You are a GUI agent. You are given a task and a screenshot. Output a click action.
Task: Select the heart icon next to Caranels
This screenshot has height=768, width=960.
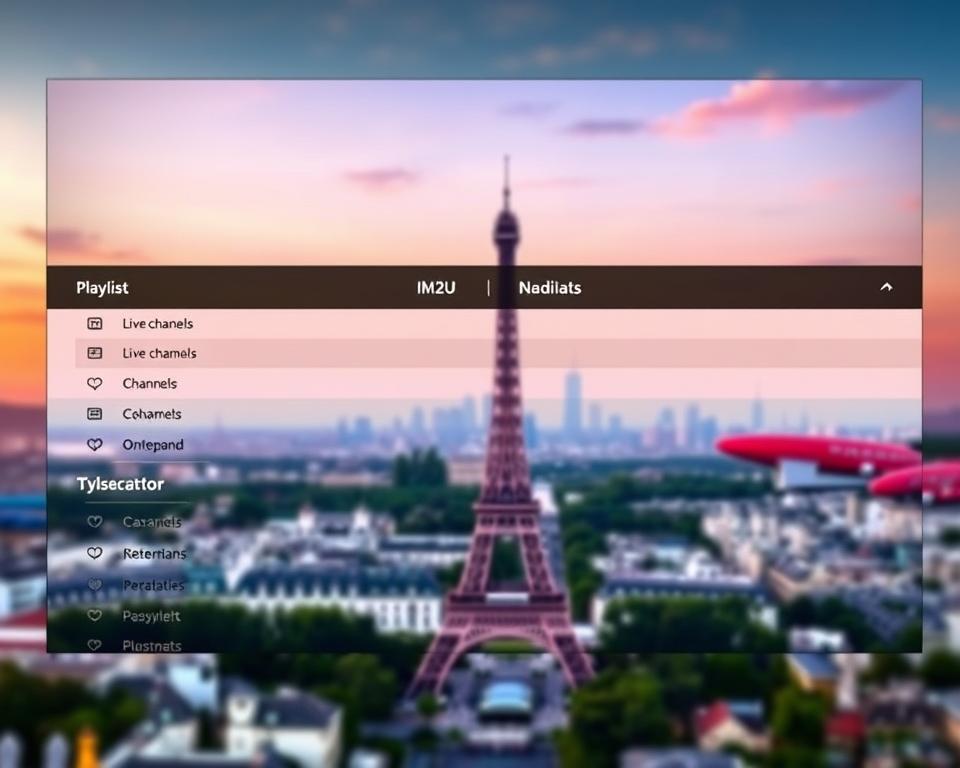click(95, 521)
